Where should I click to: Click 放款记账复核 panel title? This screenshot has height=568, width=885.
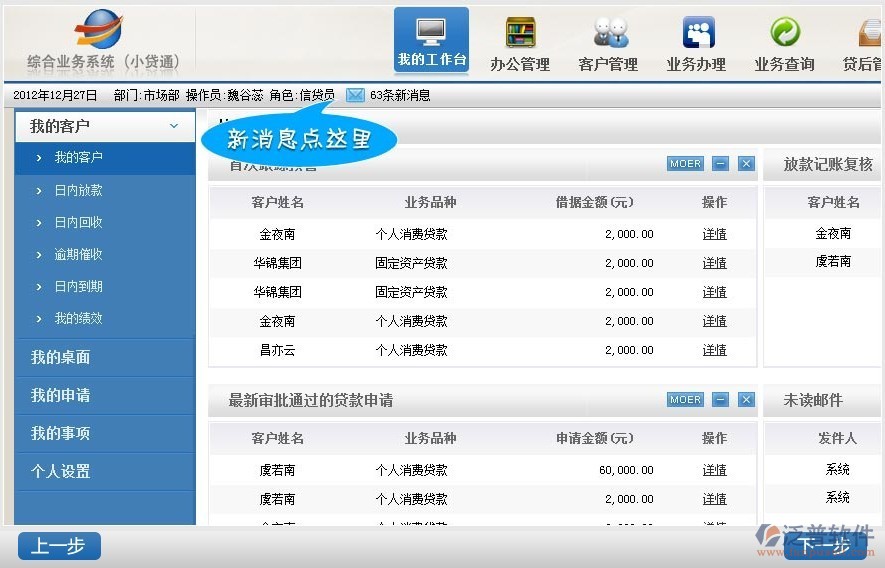pos(828,164)
